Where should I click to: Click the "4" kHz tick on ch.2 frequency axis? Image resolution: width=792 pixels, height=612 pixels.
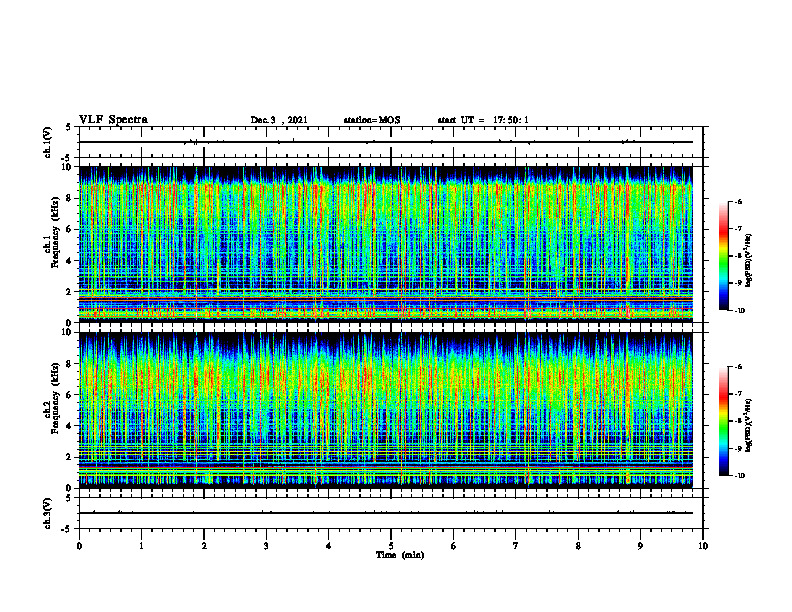[x=70, y=426]
